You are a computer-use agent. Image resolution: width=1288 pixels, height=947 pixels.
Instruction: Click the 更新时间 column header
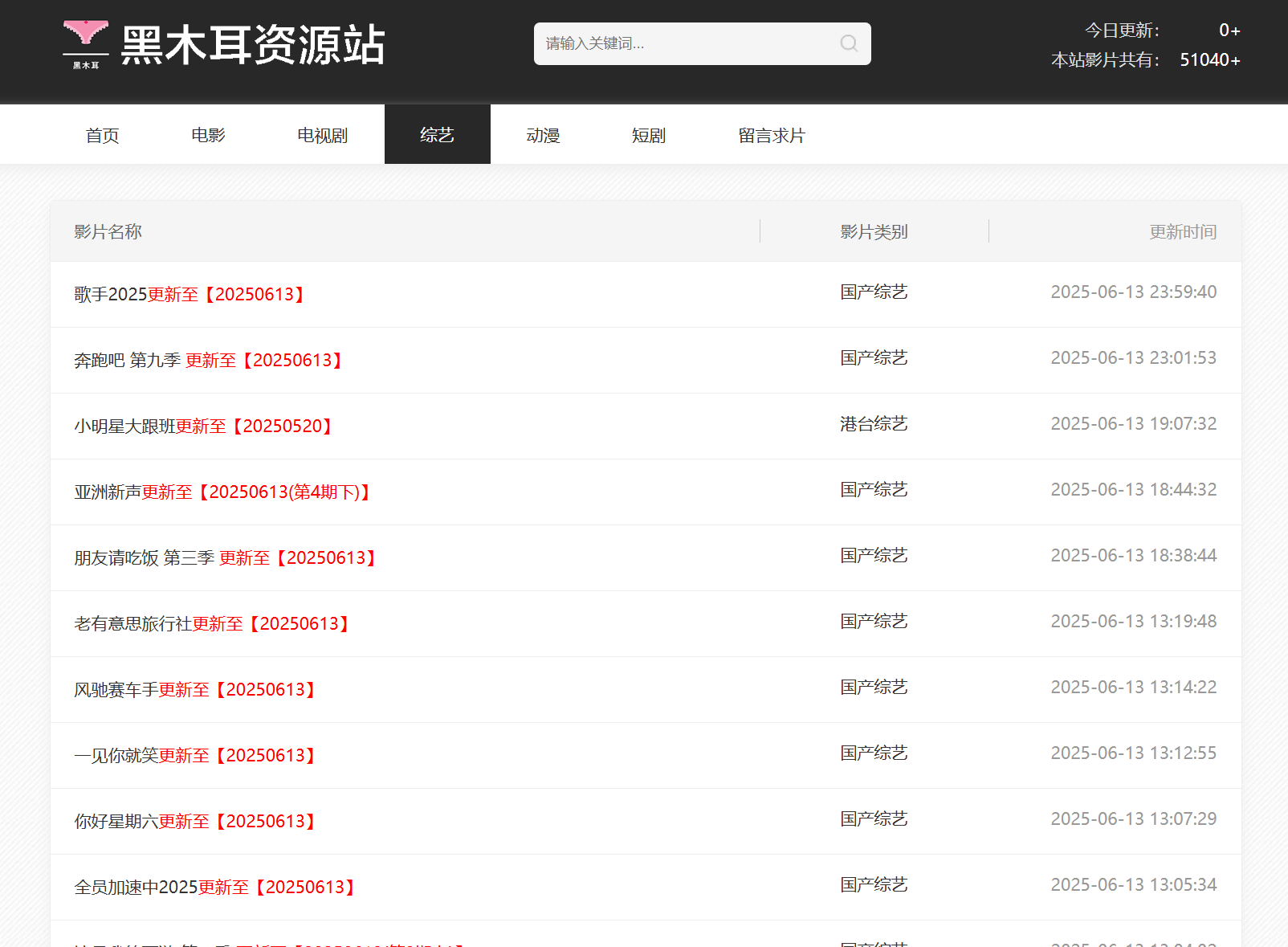coord(1183,231)
